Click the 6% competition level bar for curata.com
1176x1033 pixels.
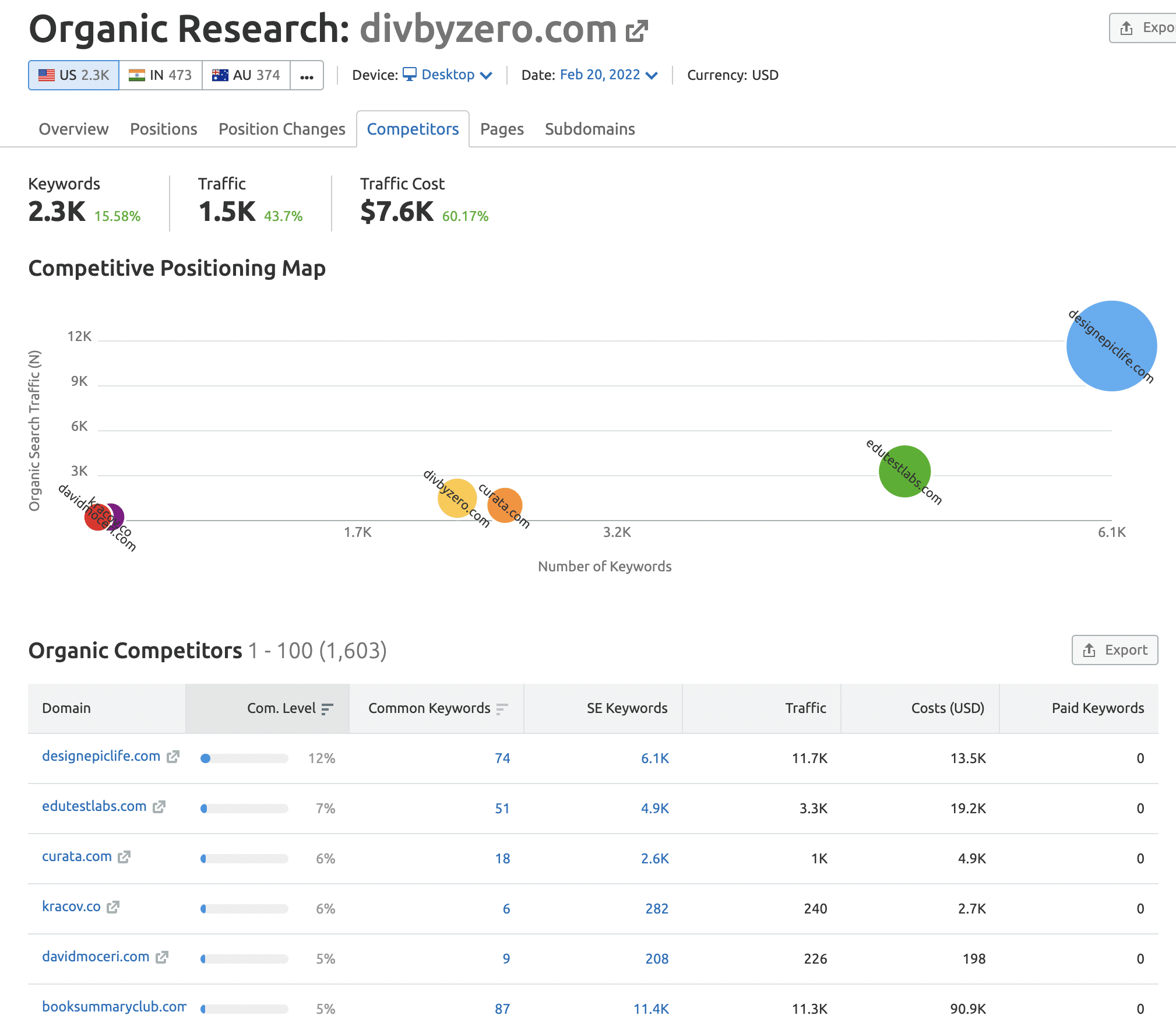click(x=244, y=859)
